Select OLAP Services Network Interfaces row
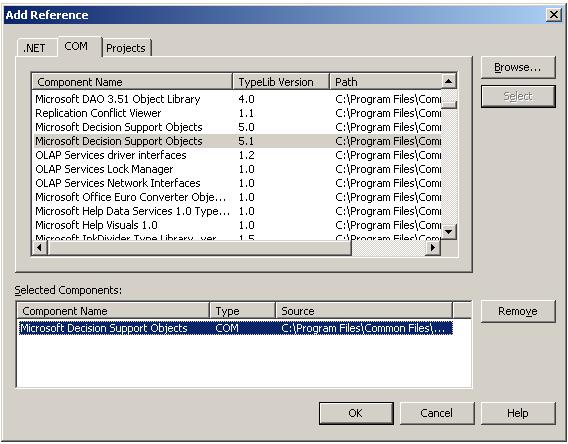 click(238, 183)
